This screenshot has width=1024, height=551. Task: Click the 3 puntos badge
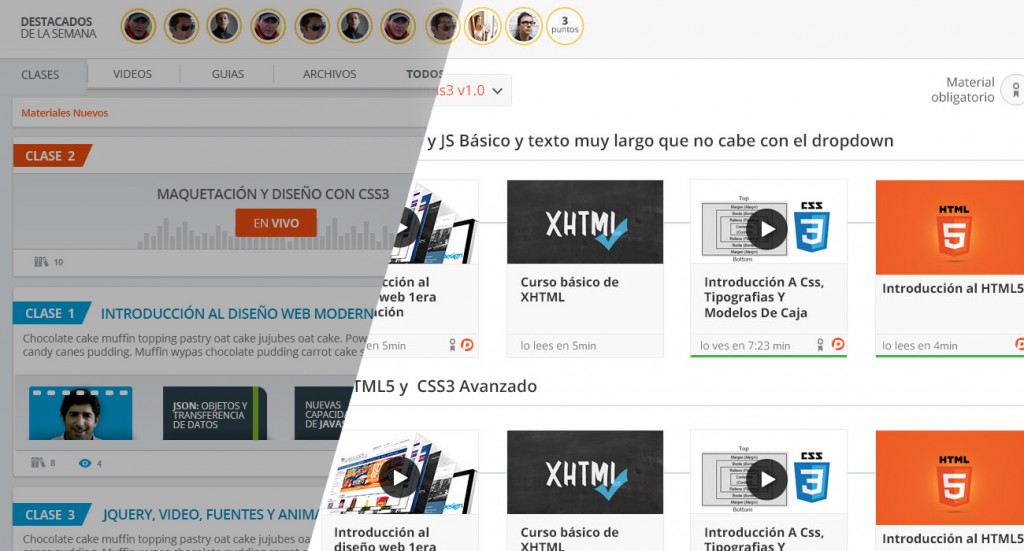[x=564, y=26]
